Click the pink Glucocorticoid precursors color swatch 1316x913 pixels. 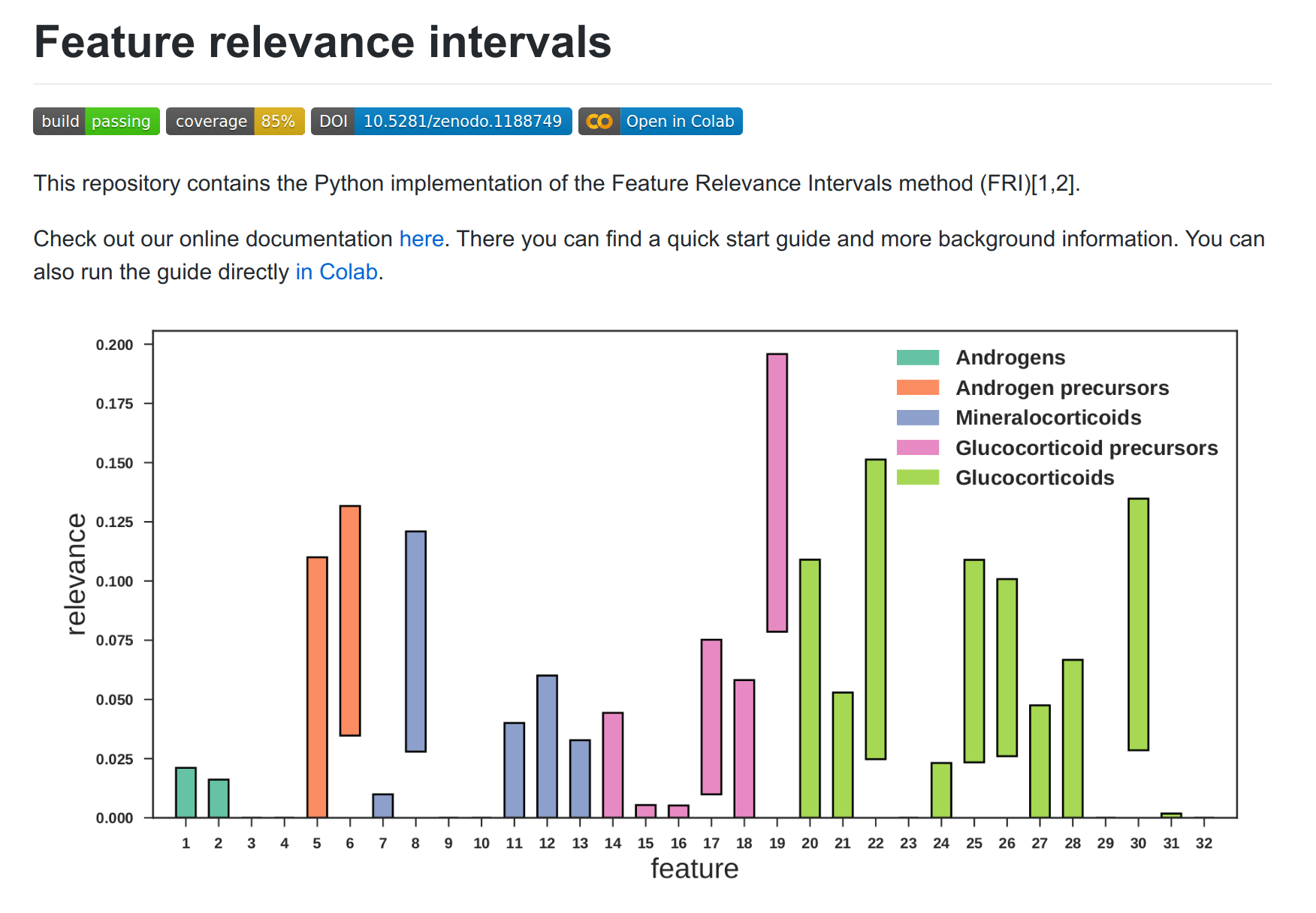coord(918,448)
